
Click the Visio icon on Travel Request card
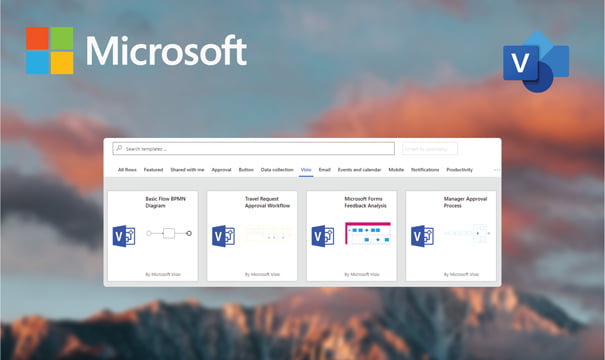click(x=223, y=236)
